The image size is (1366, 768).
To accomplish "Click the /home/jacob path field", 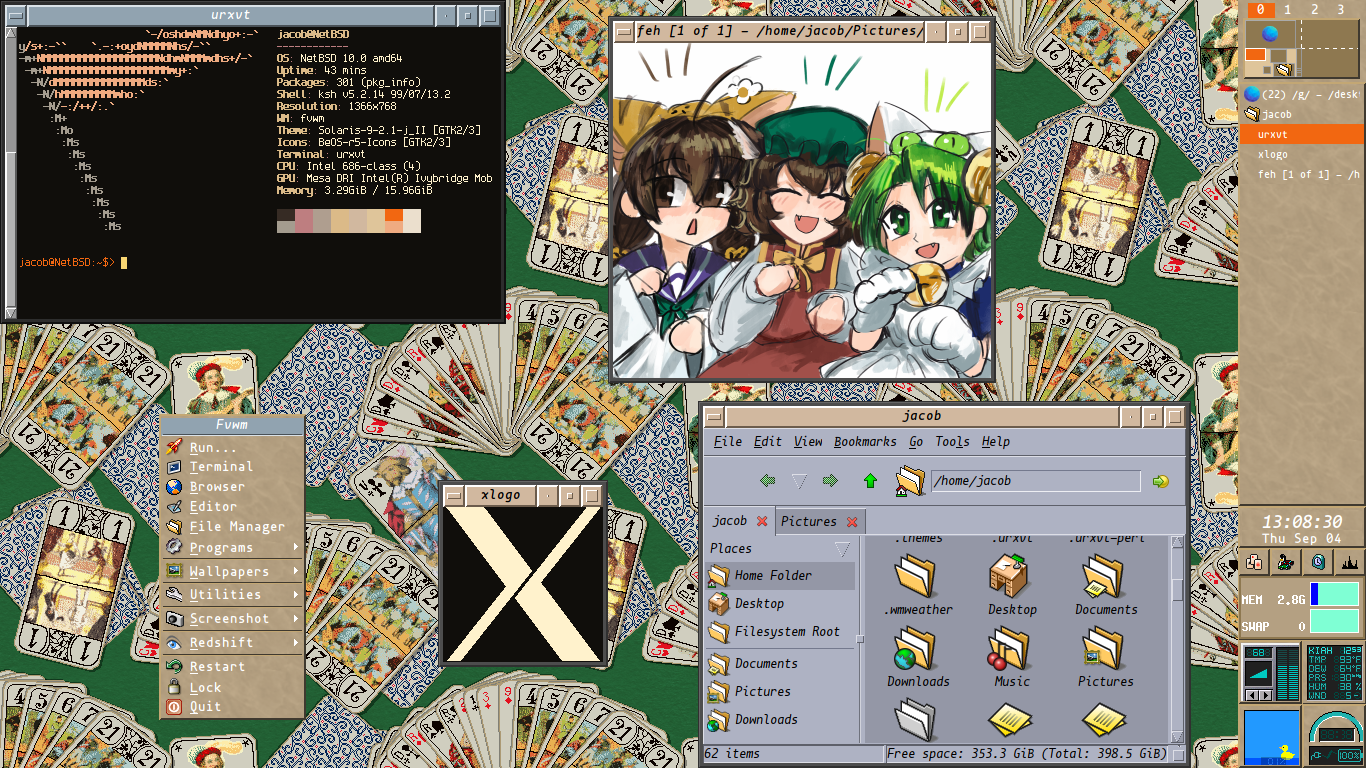I will tap(1036, 481).
